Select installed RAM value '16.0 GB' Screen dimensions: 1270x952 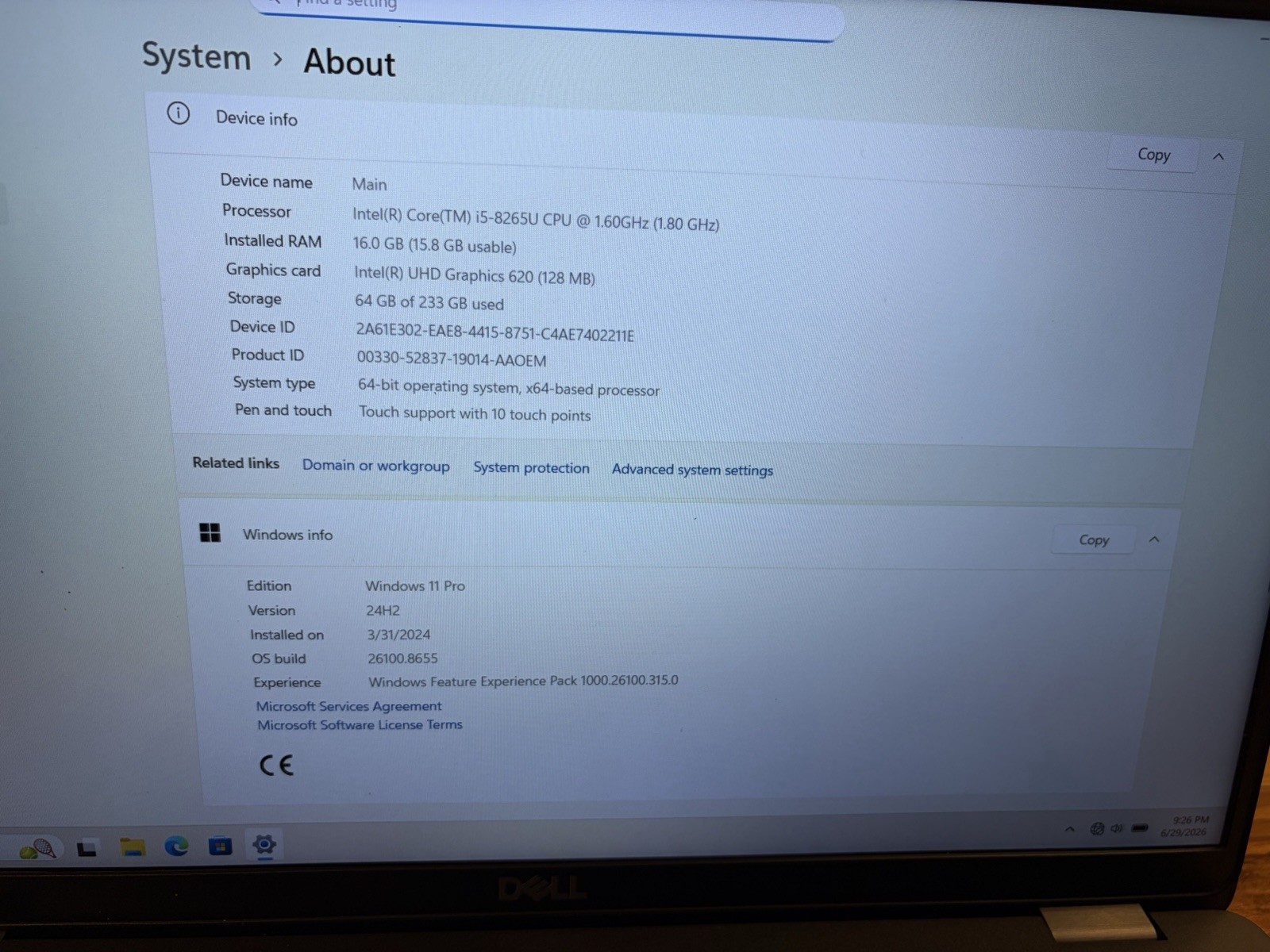pos(379,244)
